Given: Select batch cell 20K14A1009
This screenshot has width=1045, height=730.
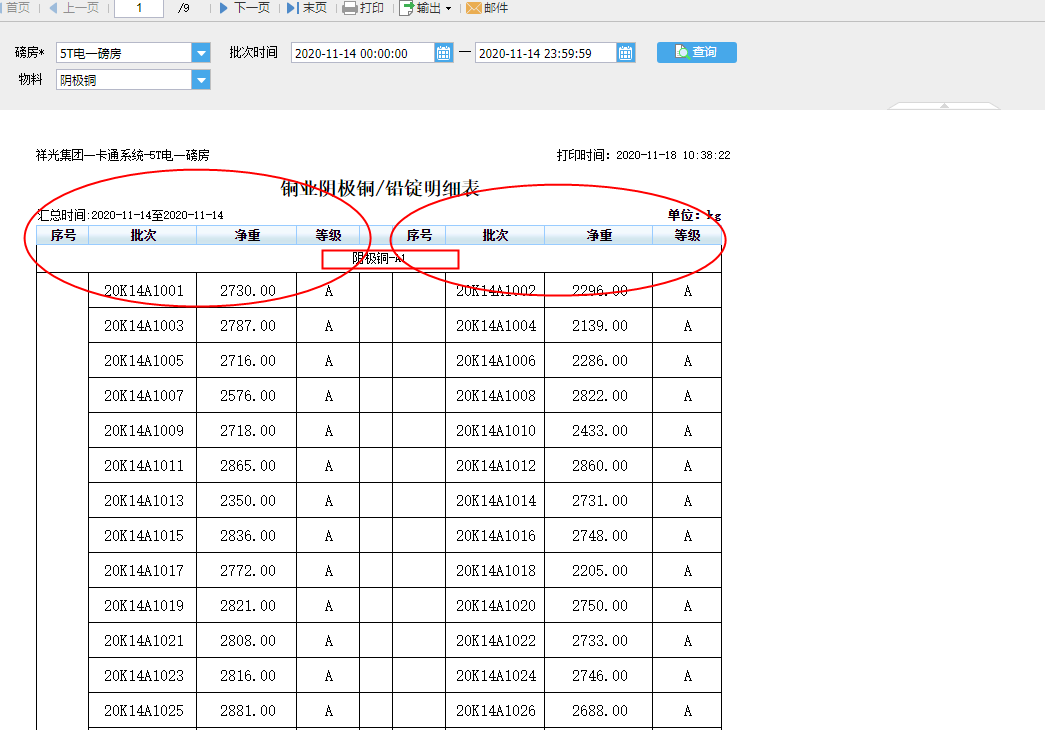Looking at the screenshot, I should pos(143,431).
